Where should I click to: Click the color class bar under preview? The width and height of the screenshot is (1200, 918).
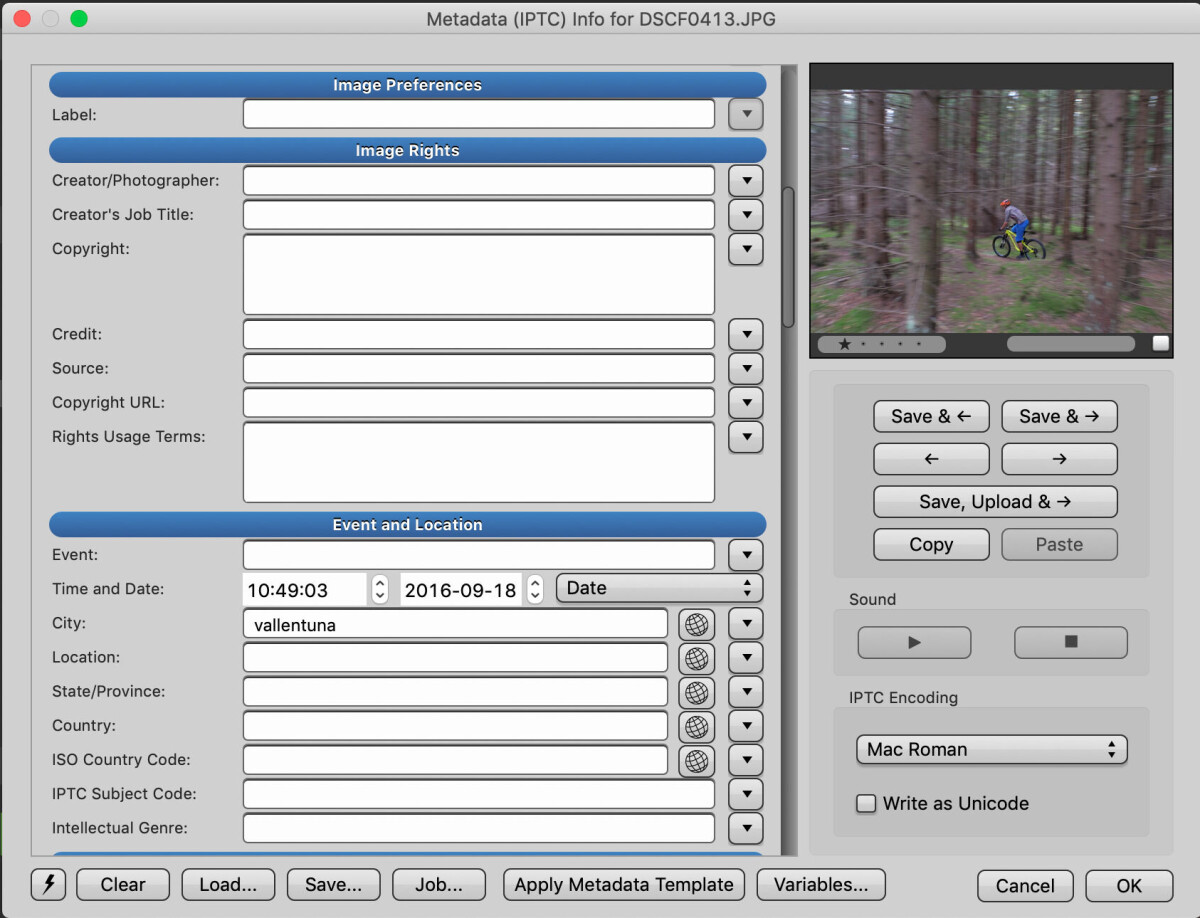point(1070,344)
